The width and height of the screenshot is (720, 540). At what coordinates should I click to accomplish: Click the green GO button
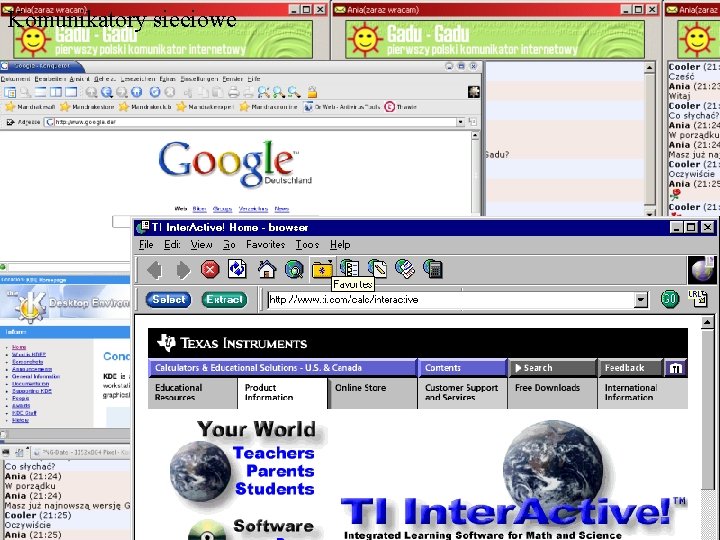[x=670, y=299]
